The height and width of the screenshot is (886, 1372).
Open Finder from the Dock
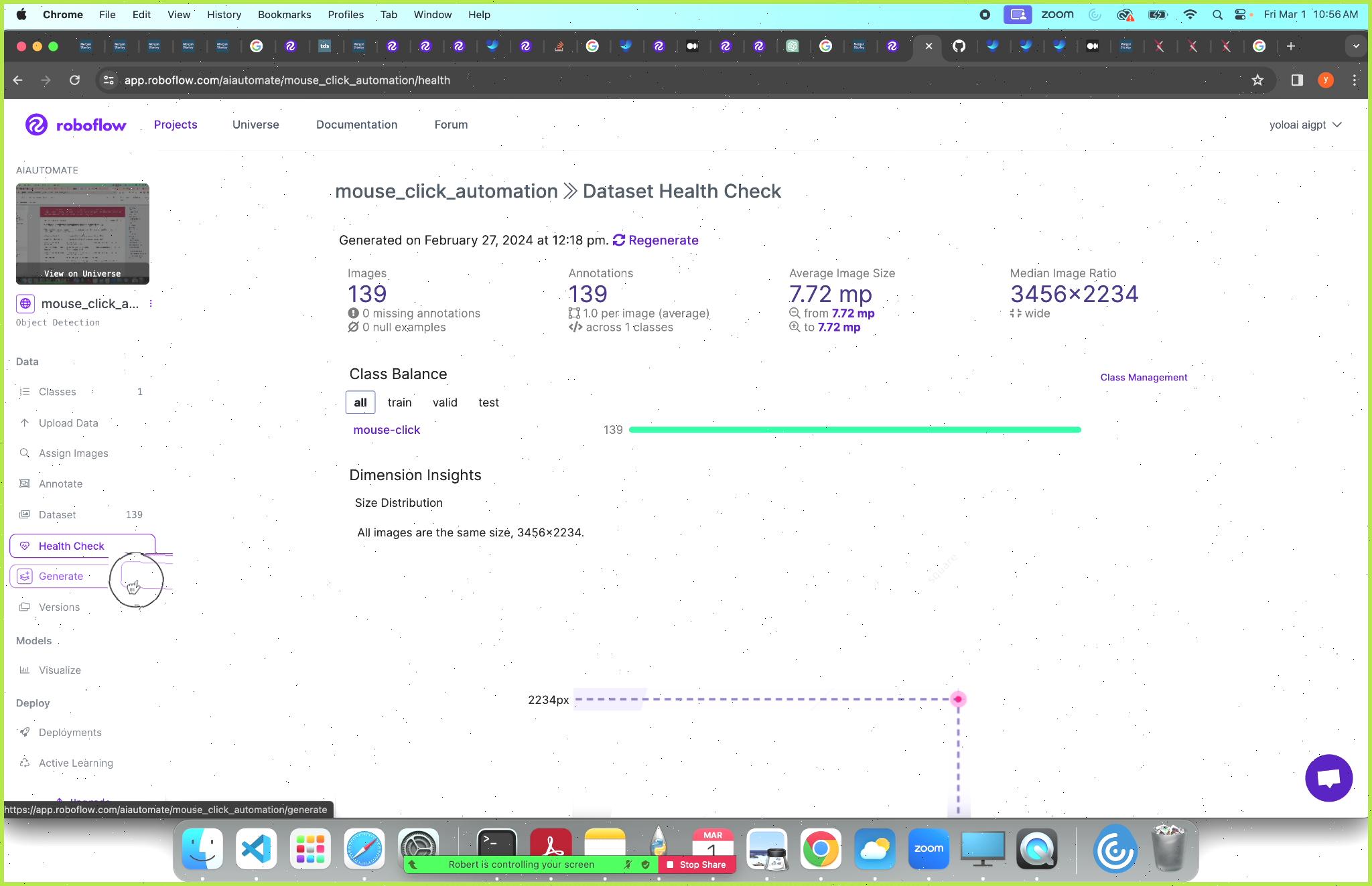point(202,849)
